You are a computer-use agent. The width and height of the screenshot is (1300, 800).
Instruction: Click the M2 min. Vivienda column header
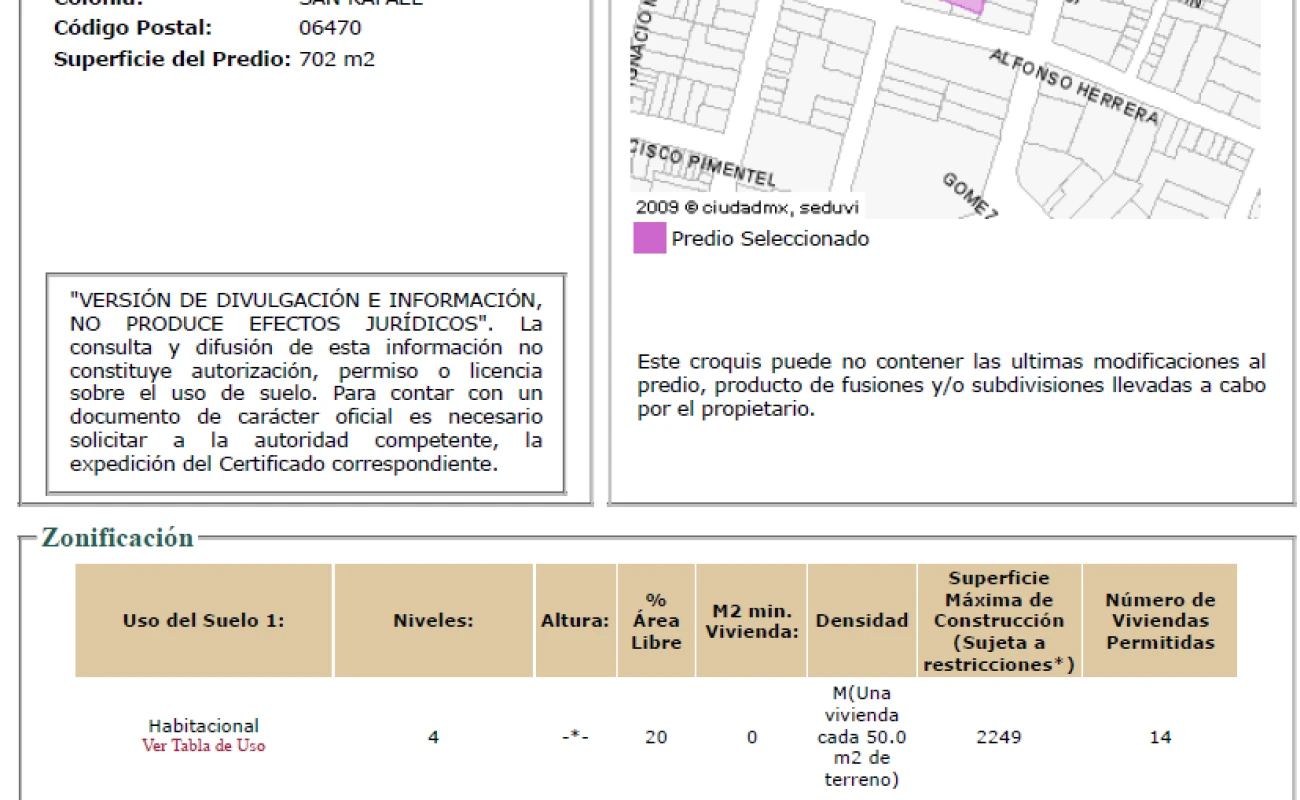coord(752,621)
